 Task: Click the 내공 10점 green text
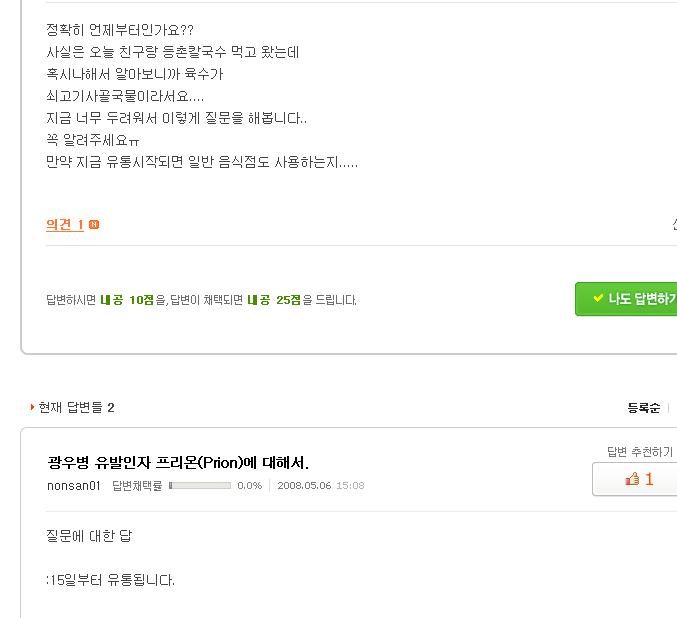pyautogui.click(x=127, y=300)
